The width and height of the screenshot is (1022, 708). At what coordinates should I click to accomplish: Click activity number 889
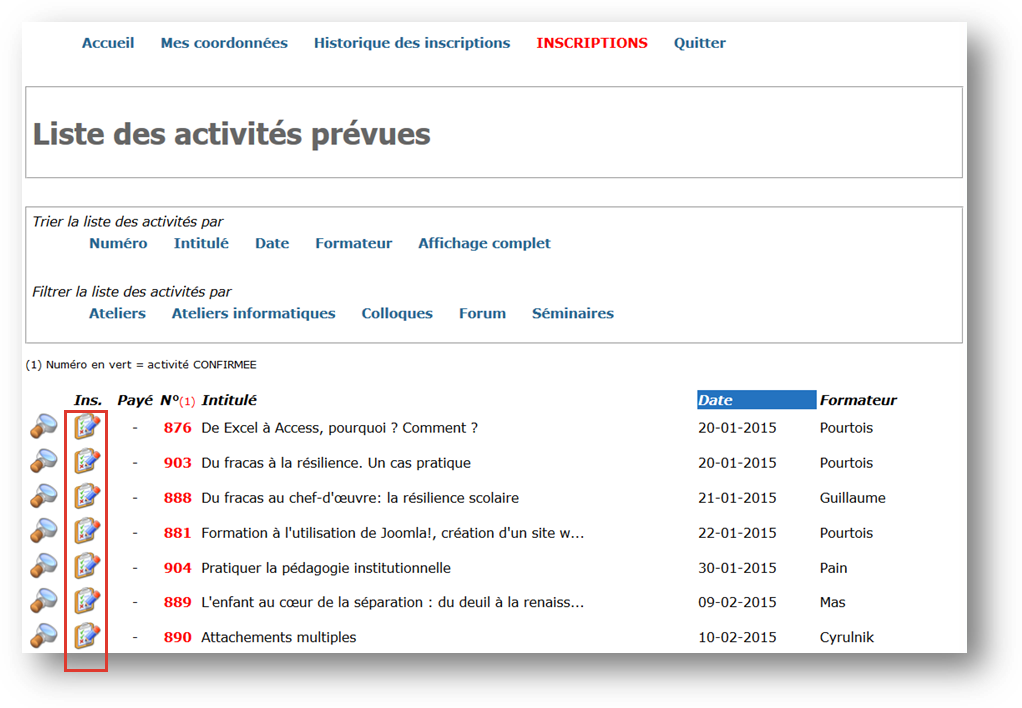coord(177,602)
